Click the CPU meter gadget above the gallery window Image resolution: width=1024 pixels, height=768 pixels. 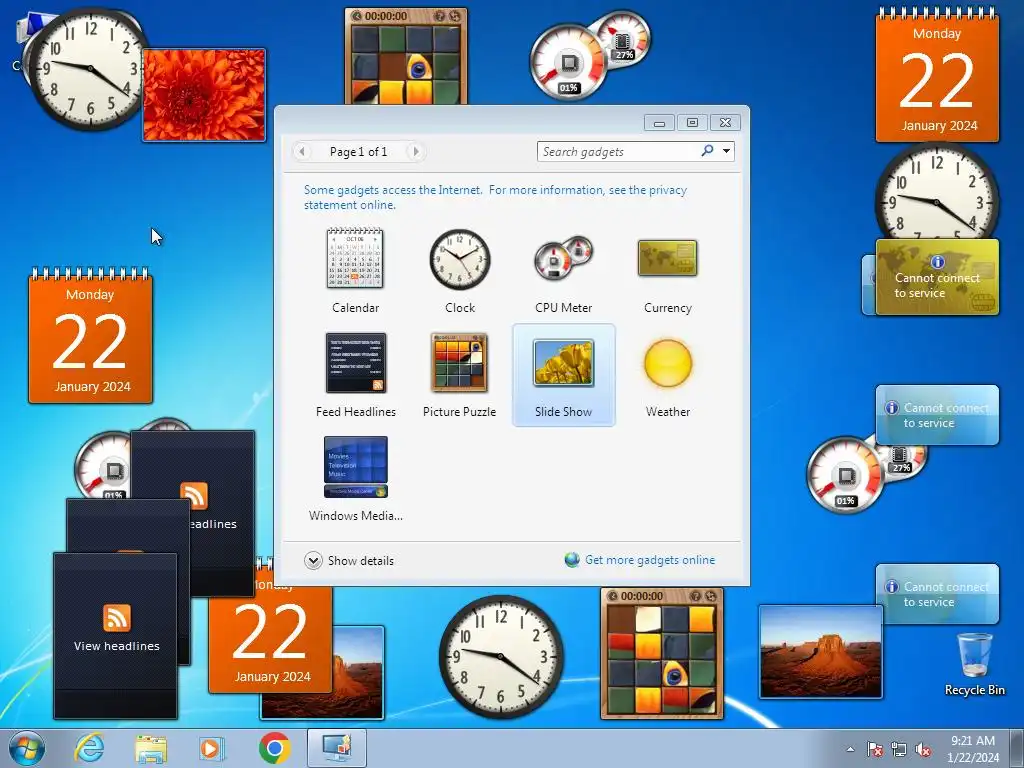(x=589, y=55)
